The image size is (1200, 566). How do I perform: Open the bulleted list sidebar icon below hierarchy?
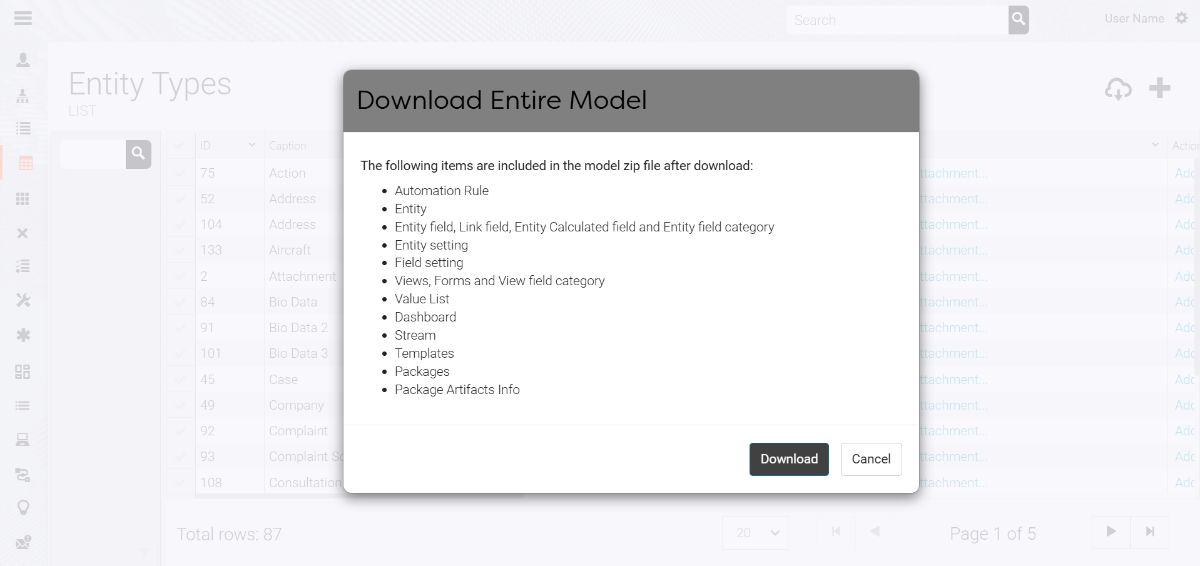(x=23, y=128)
